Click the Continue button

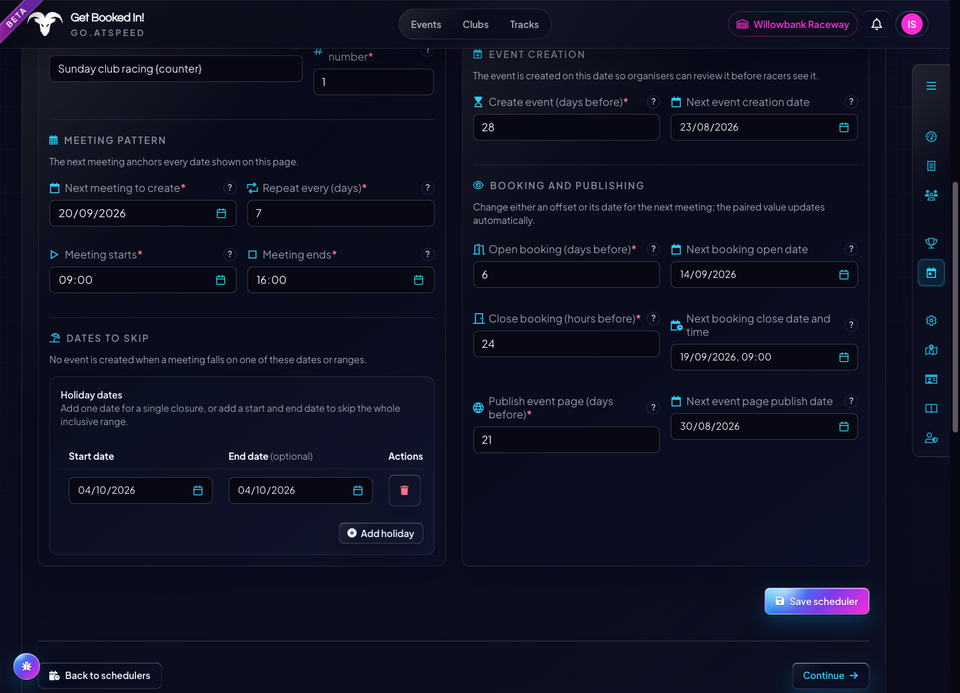pos(830,675)
